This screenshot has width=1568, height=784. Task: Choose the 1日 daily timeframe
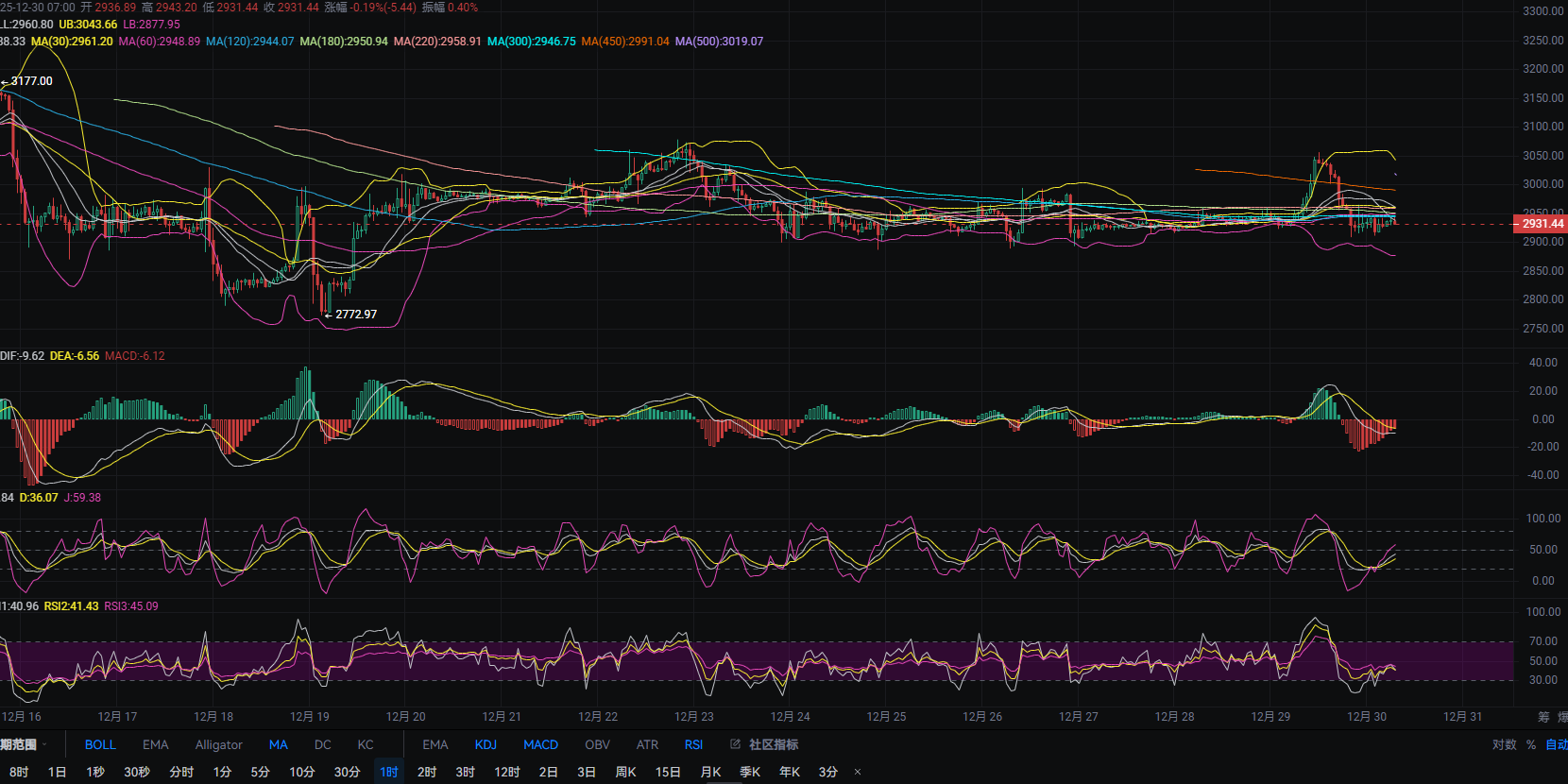coord(57,772)
